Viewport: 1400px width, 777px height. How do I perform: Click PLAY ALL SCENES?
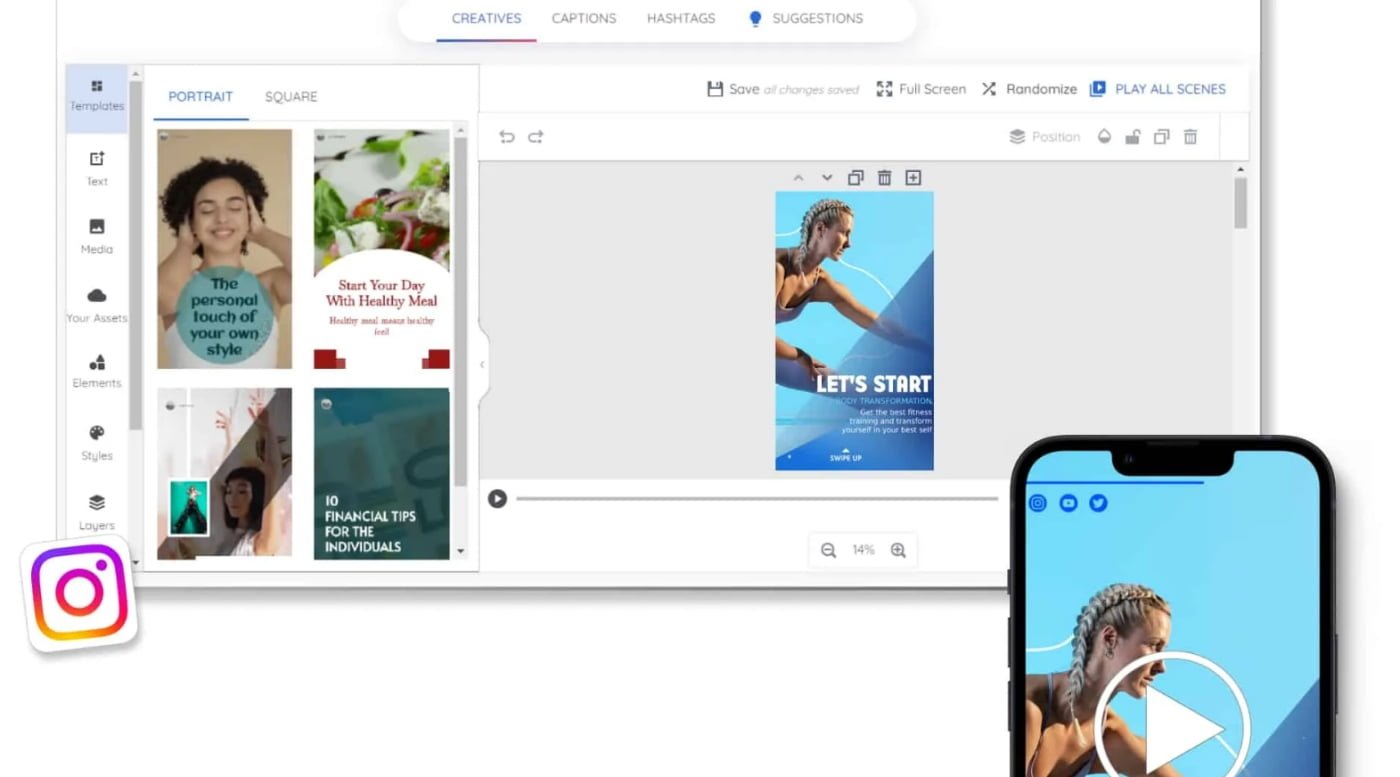[1158, 89]
